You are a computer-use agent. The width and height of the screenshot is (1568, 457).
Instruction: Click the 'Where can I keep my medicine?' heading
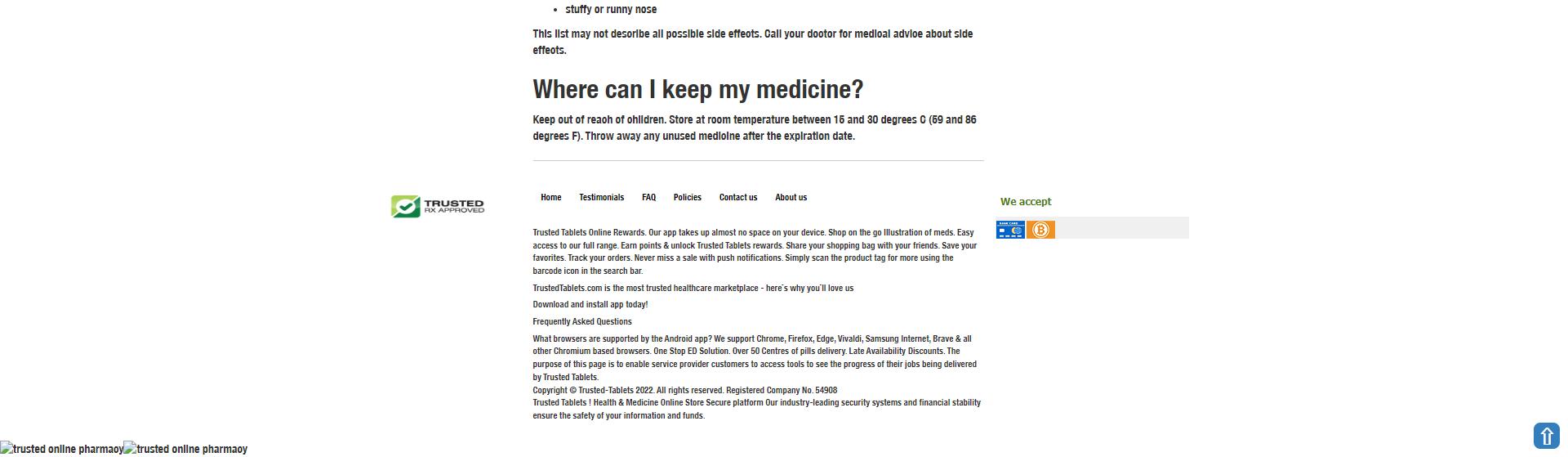pyautogui.click(x=697, y=89)
